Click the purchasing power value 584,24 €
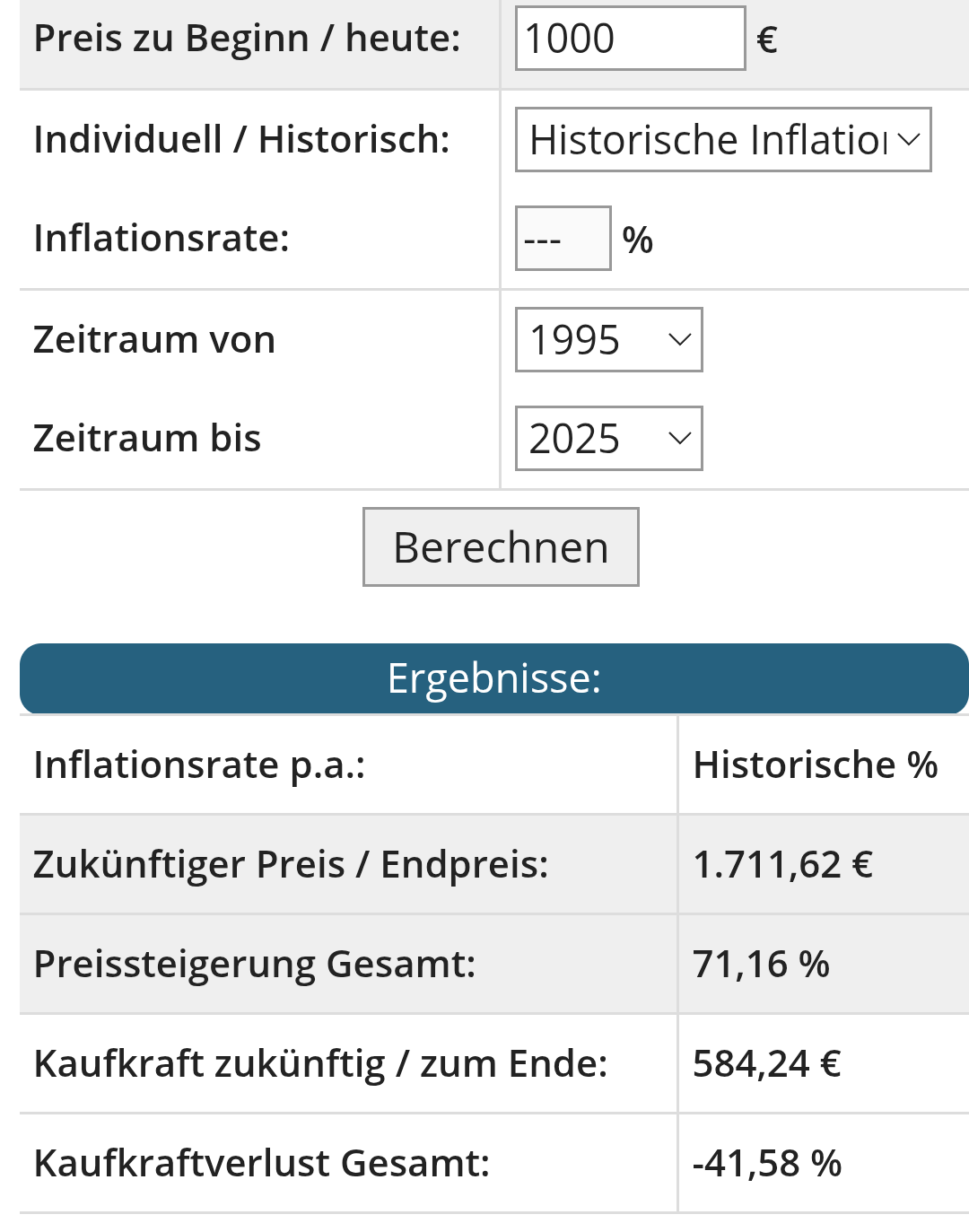The height and width of the screenshot is (1232, 969). point(767,1064)
